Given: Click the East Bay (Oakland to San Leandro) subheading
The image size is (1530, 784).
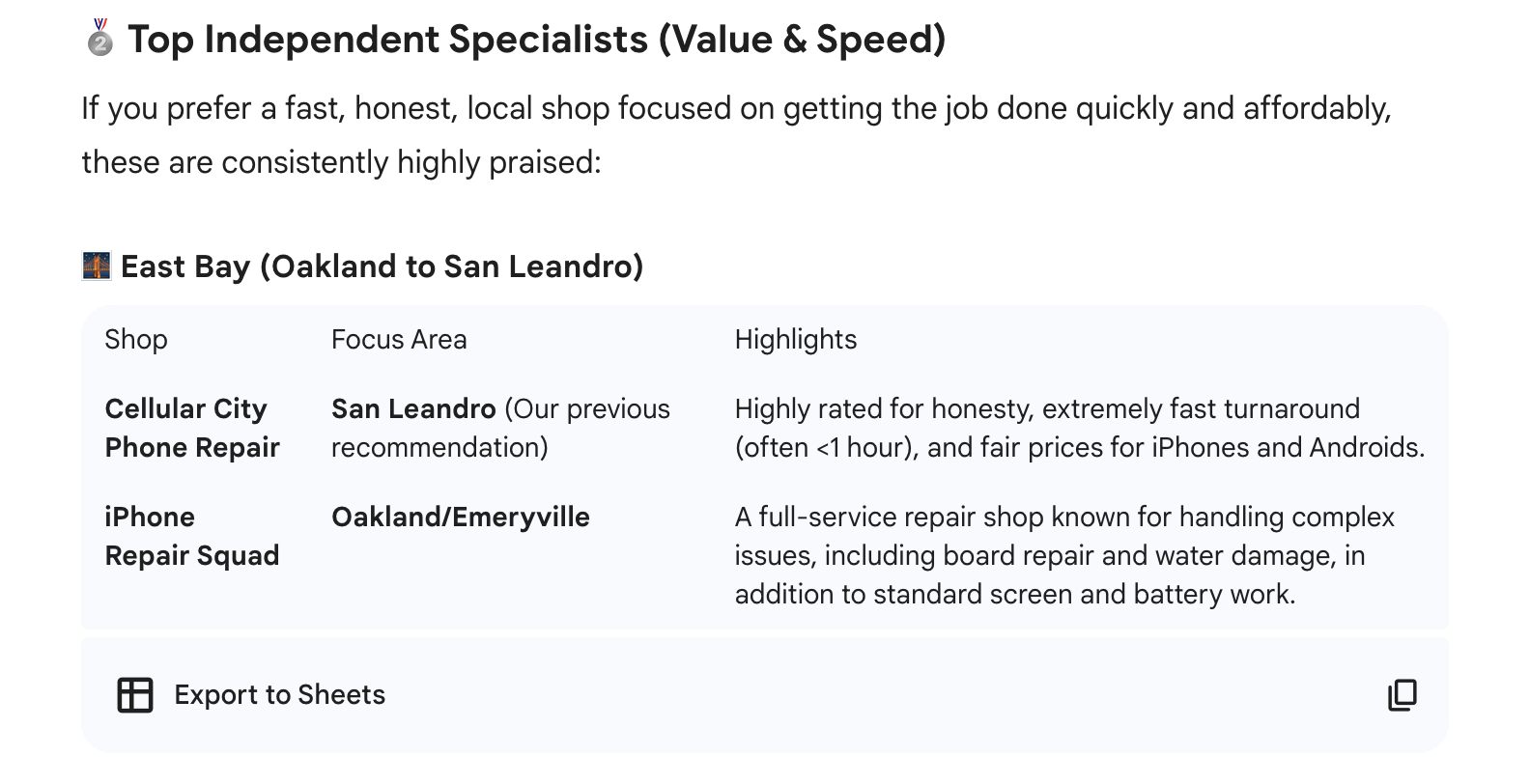Looking at the screenshot, I should [x=382, y=266].
